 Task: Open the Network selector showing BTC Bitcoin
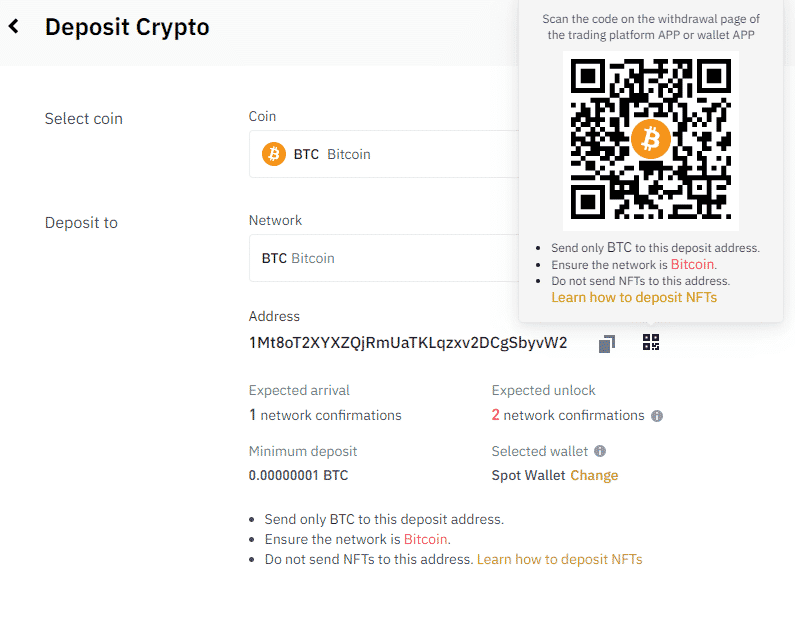point(385,258)
